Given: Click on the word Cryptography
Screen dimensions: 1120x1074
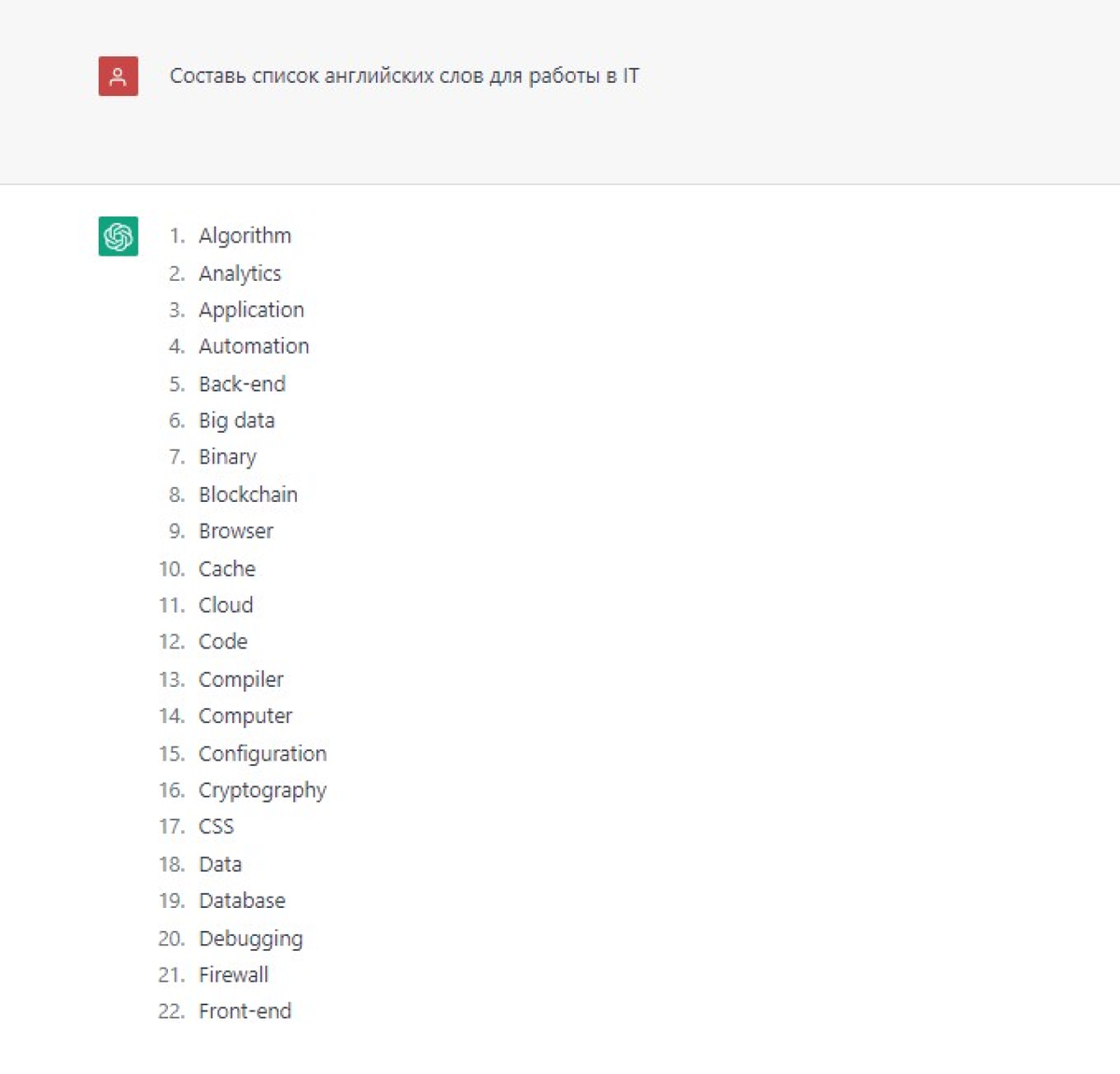Looking at the screenshot, I should (x=262, y=790).
